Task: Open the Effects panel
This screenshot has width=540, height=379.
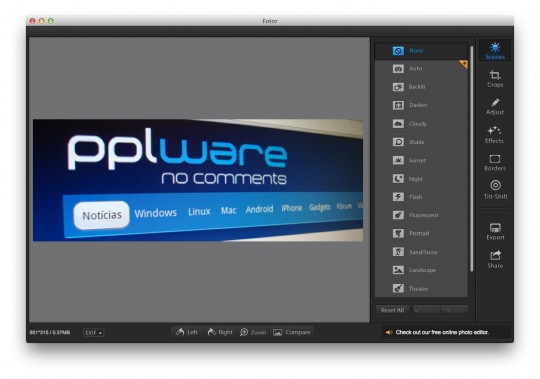Action: [x=495, y=135]
